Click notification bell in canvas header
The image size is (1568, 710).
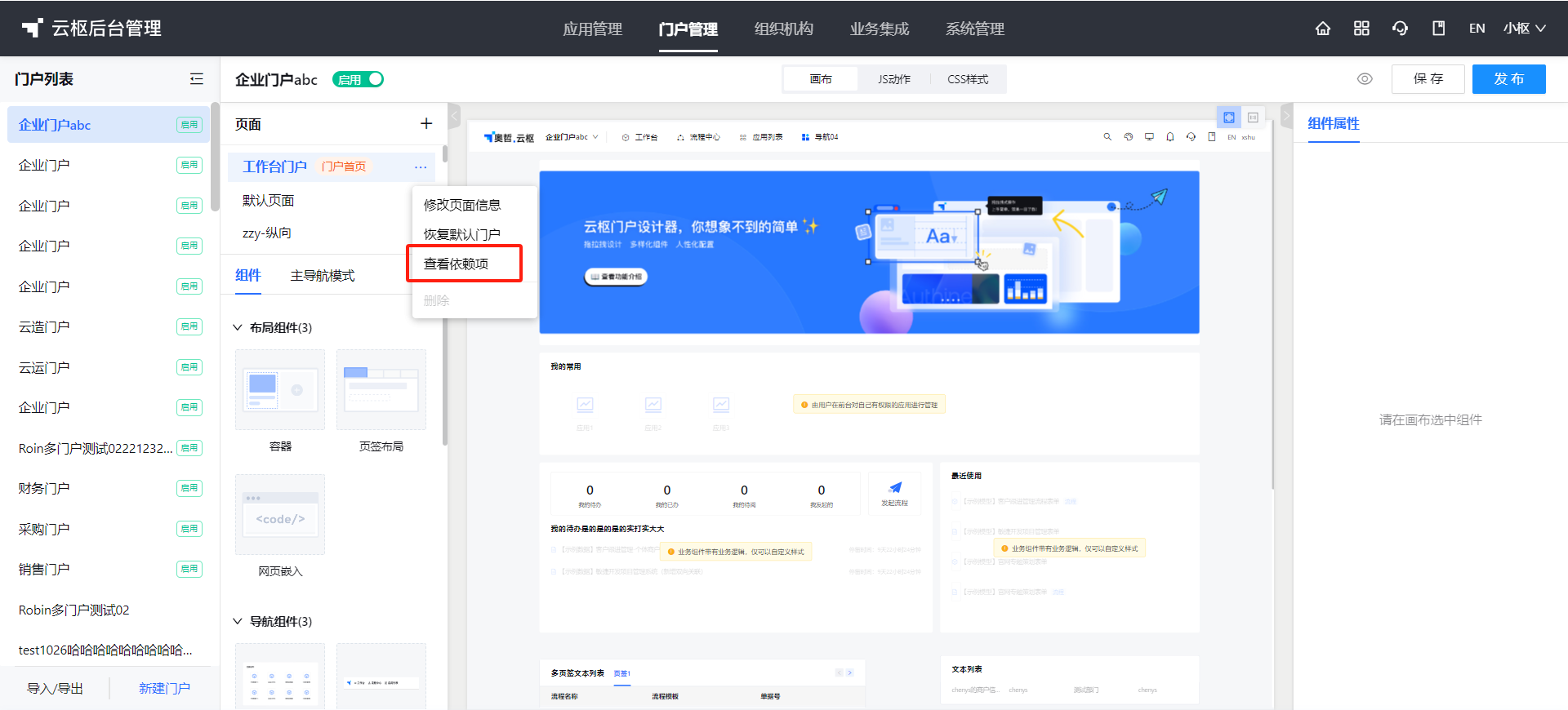[1170, 137]
